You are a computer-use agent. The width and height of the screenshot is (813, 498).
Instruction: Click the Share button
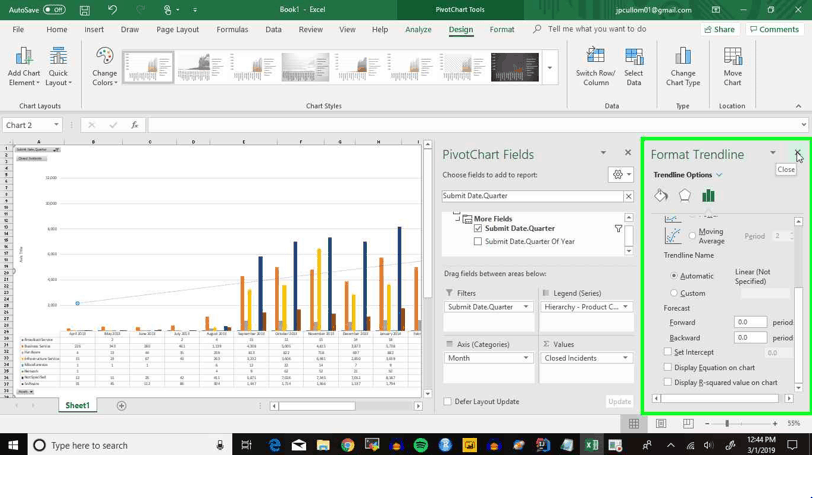pyautogui.click(x=720, y=29)
